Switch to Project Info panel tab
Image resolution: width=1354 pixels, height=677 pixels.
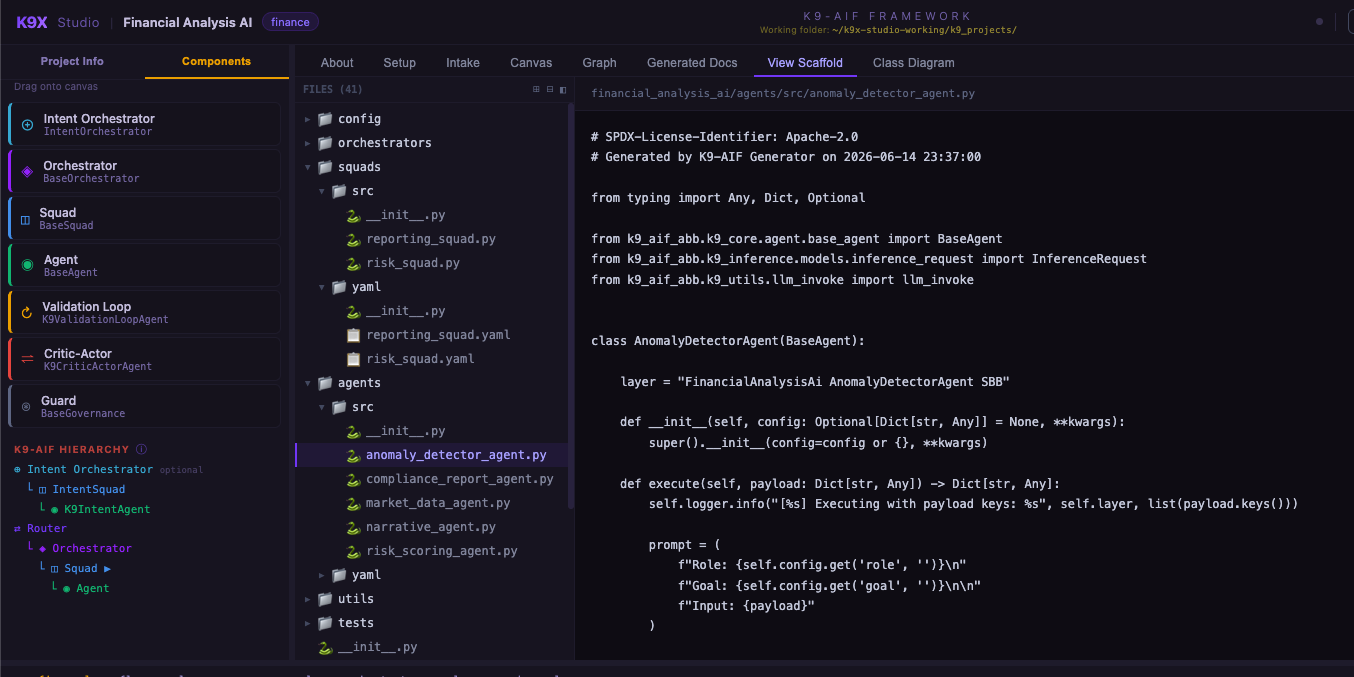(72, 61)
